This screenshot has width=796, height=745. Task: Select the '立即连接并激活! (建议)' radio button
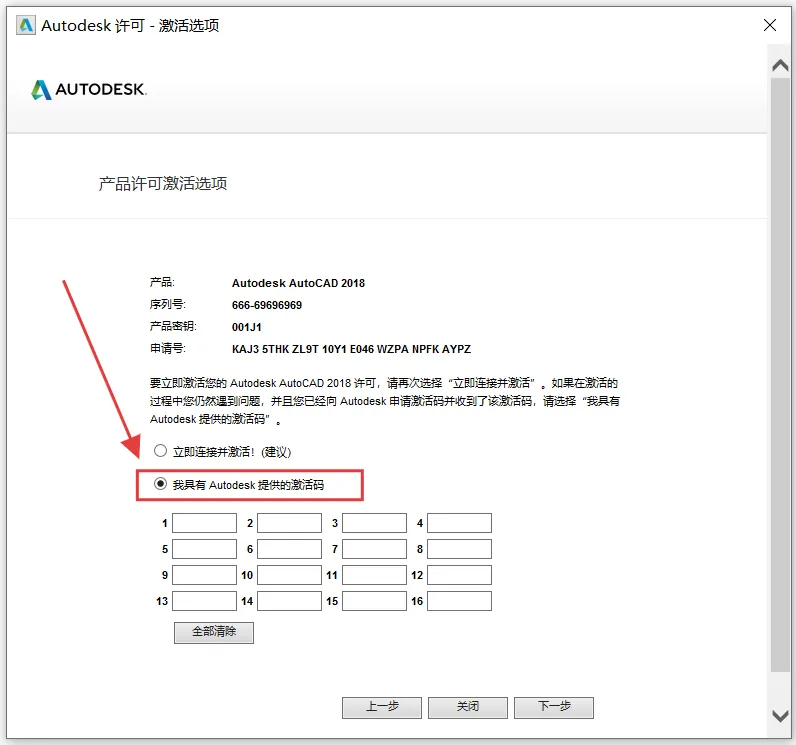[160, 451]
